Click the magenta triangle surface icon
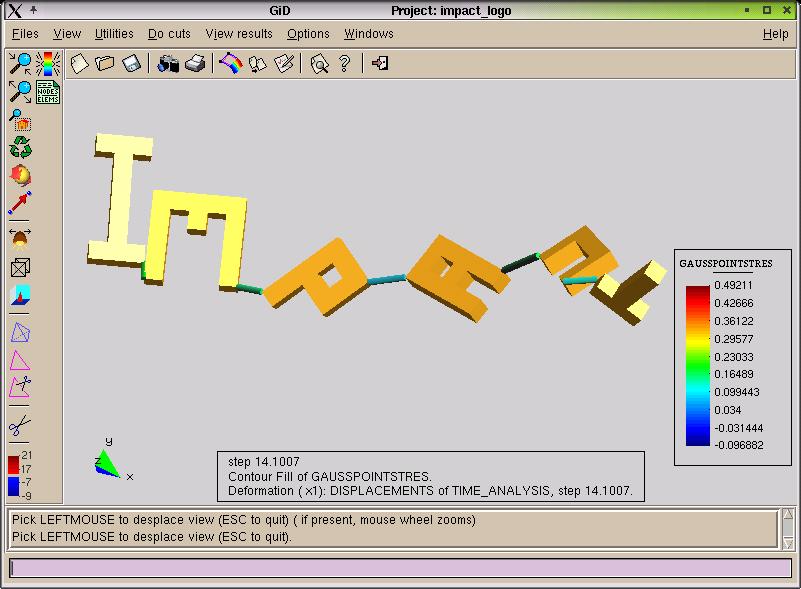Screen dimensions: 801x589 pos(20,360)
